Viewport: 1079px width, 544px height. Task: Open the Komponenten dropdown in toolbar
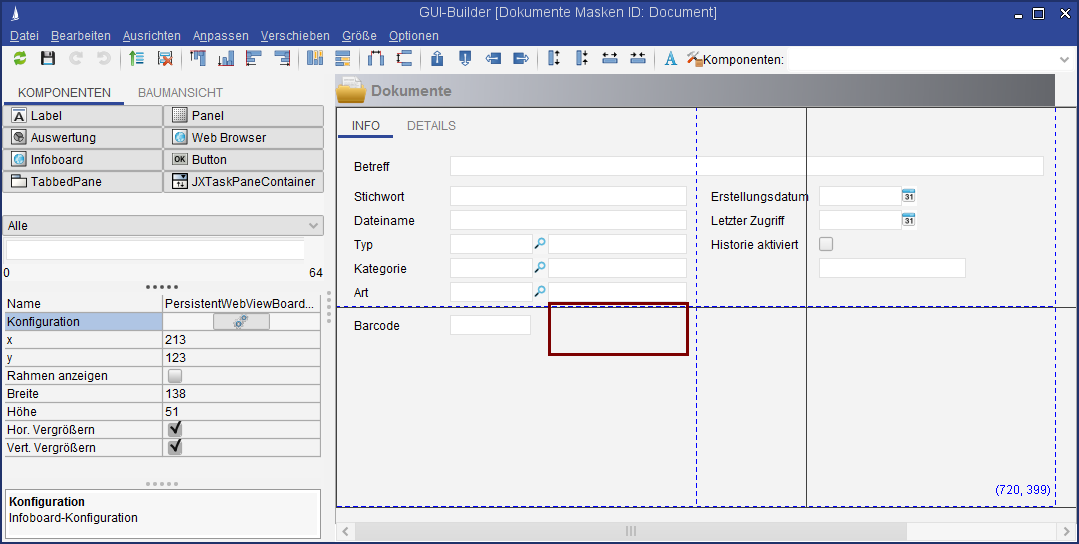click(x=1064, y=60)
